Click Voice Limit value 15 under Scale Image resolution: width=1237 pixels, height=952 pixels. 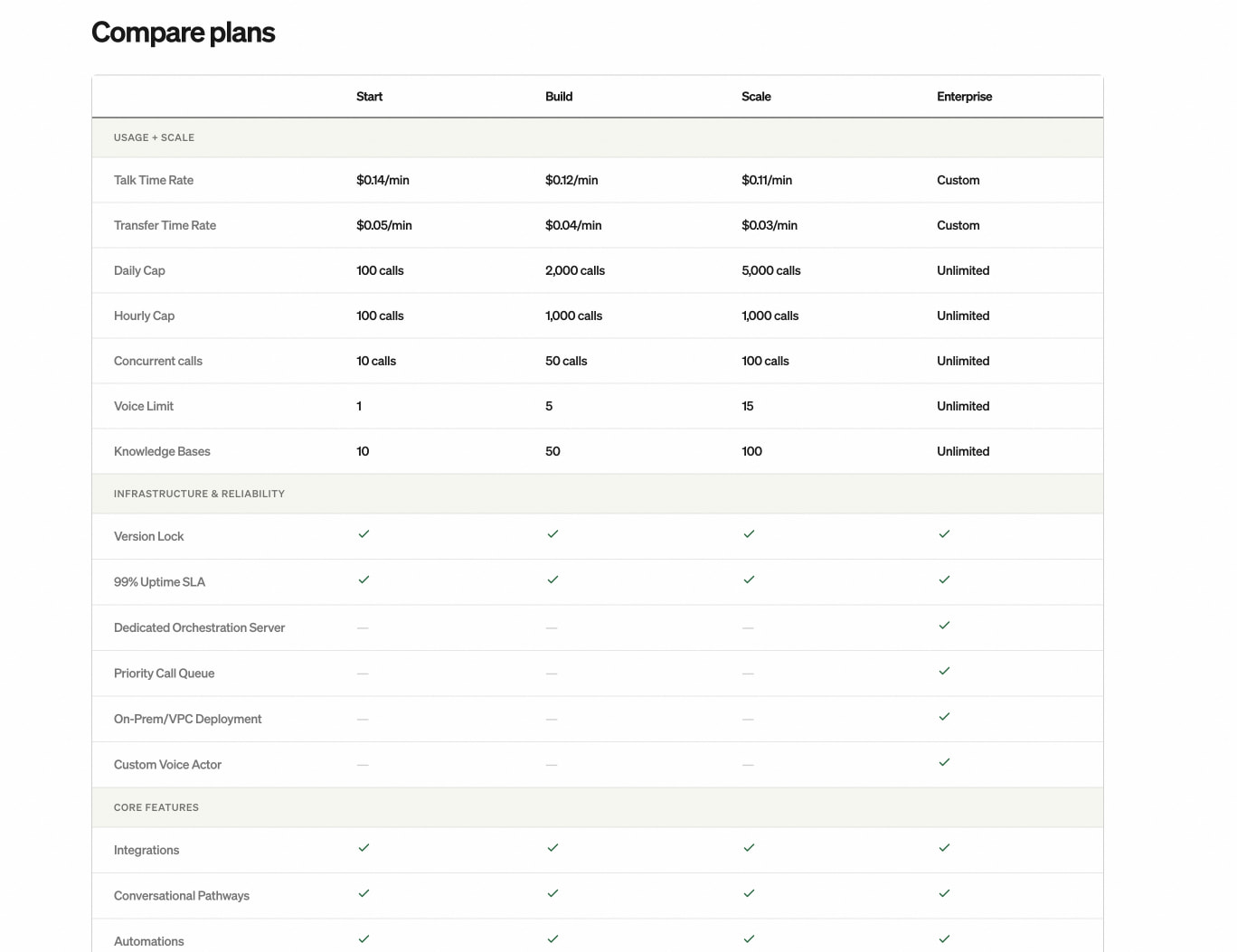(x=748, y=406)
